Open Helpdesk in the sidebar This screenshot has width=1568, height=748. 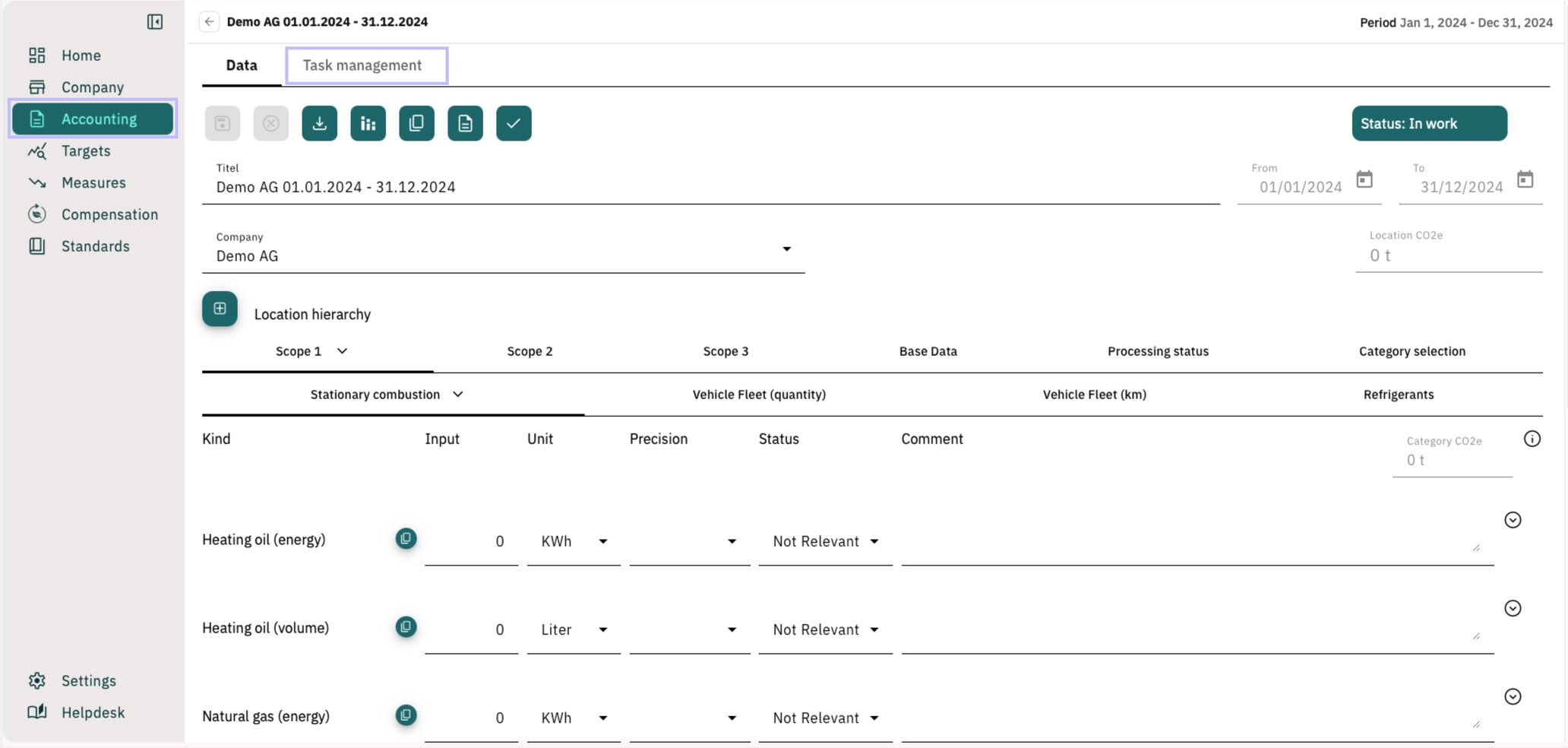click(x=93, y=713)
